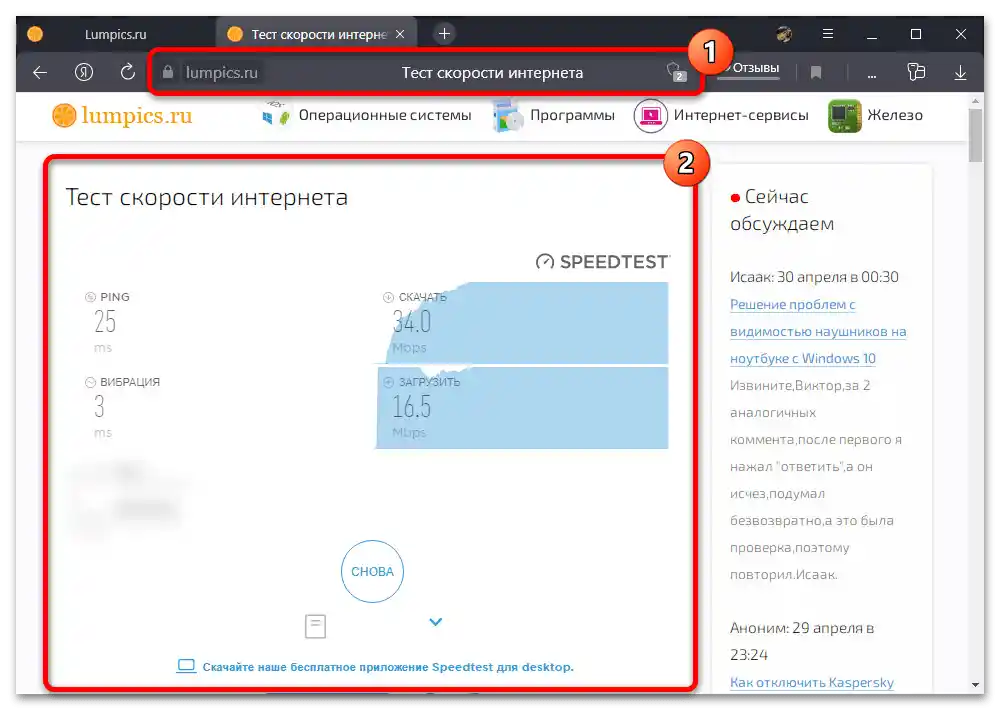Click the Сейчас обсуждаем sidebar heading
The height and width of the screenshot is (710, 1000).
[x=782, y=210]
